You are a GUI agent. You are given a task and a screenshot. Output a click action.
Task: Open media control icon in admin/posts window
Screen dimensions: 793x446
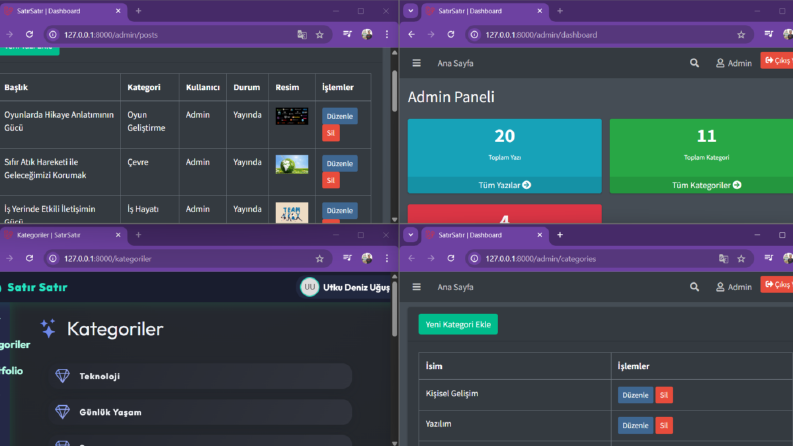click(347, 34)
